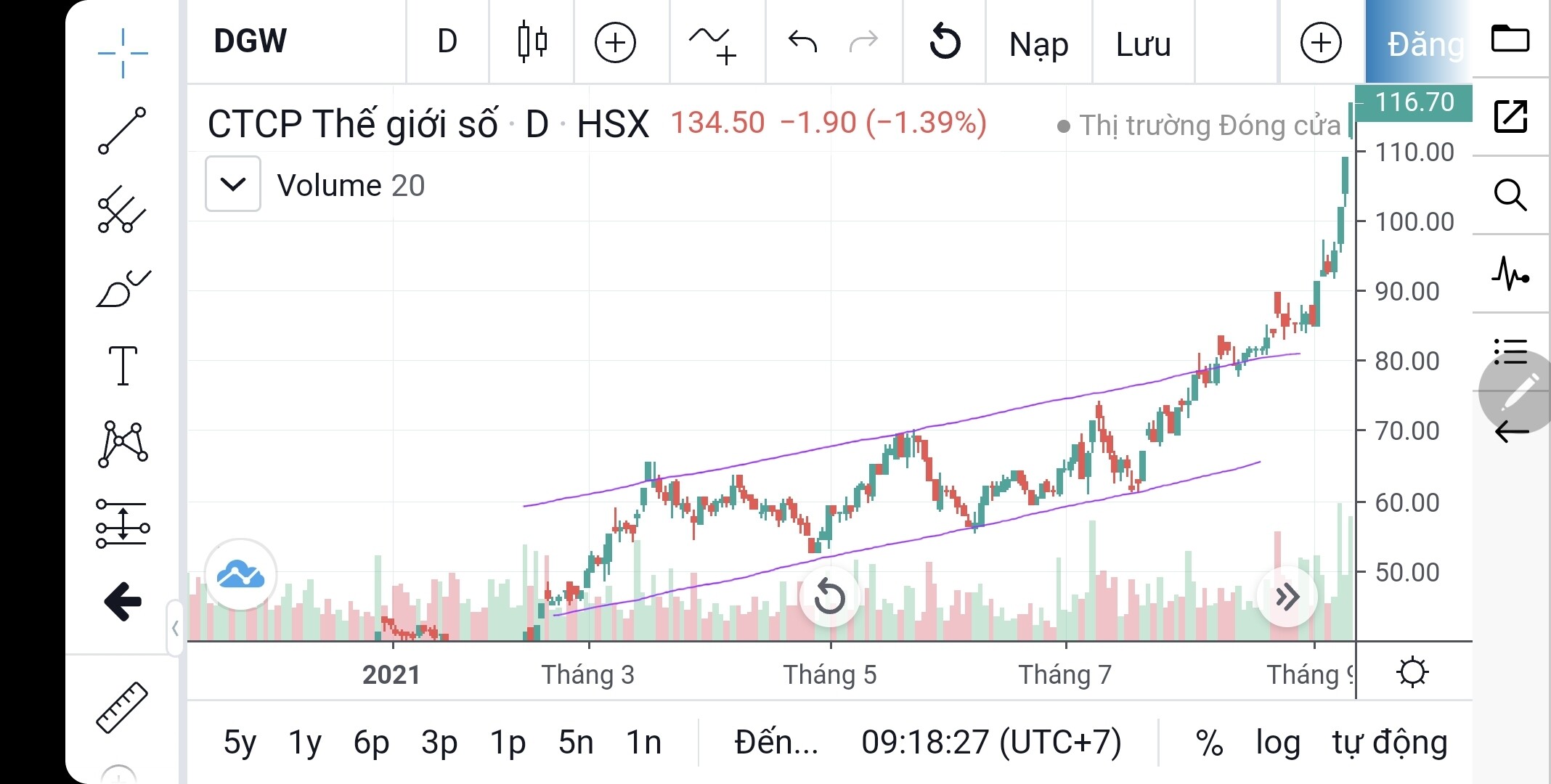Open the D timeframe interval selector
The width and height of the screenshot is (1551, 784).
[447, 42]
